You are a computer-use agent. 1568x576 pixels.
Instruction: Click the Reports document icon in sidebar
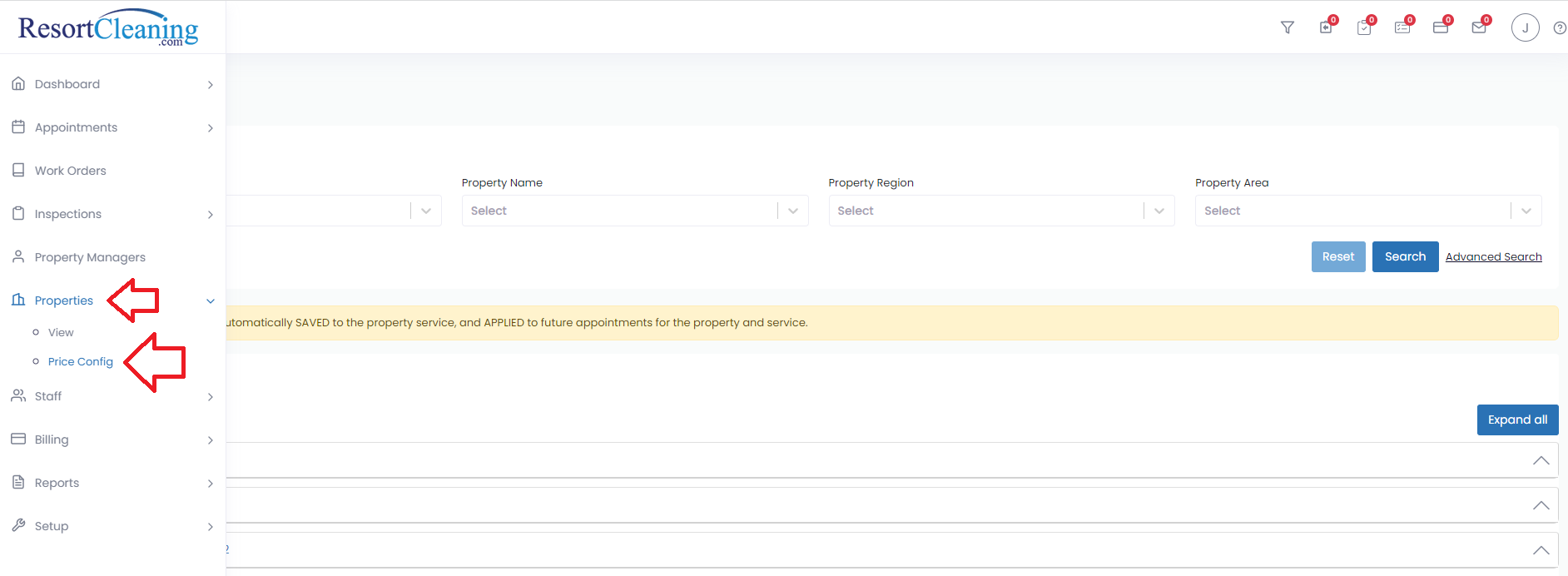click(x=18, y=482)
